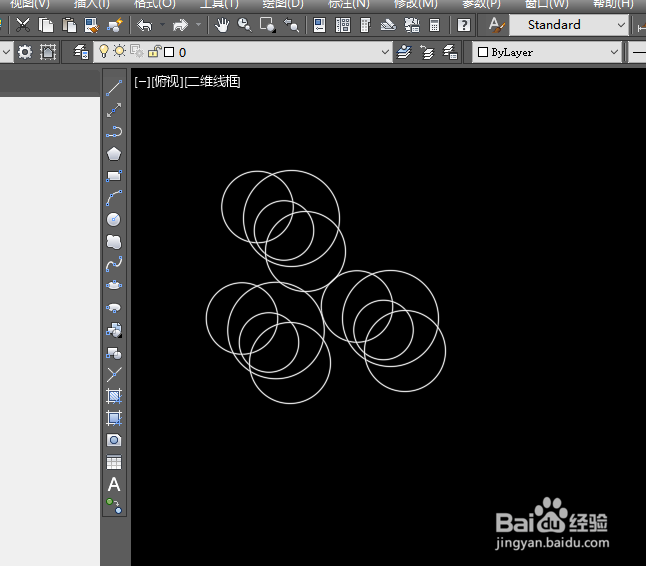
Task: Select the Polyline tool
Action: tap(114, 132)
